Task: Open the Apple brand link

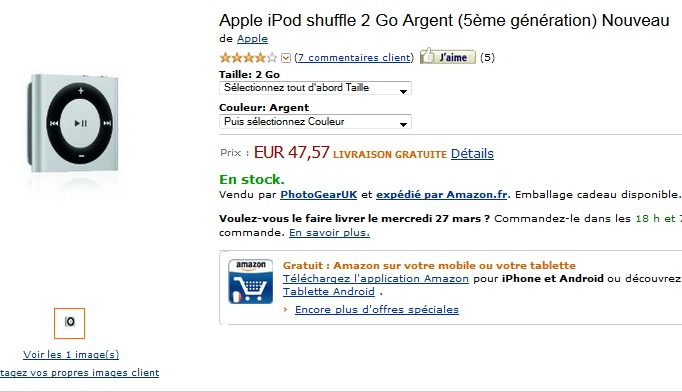Action: (252, 39)
